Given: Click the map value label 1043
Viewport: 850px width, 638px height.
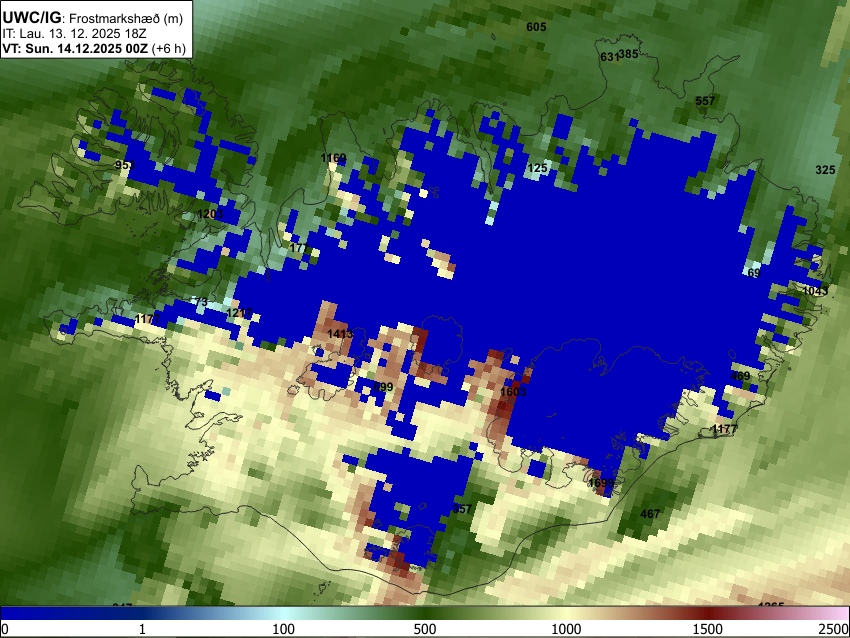Looking at the screenshot, I should pos(815,291).
